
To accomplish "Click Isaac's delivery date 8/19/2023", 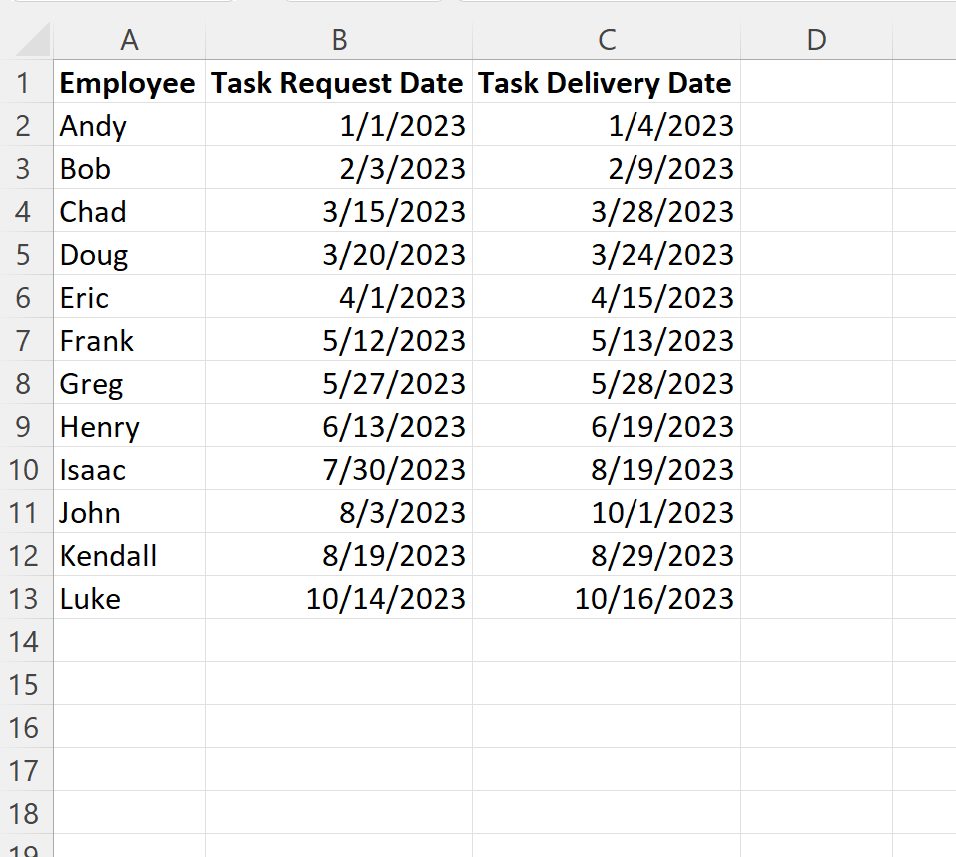I will click(x=607, y=469).
